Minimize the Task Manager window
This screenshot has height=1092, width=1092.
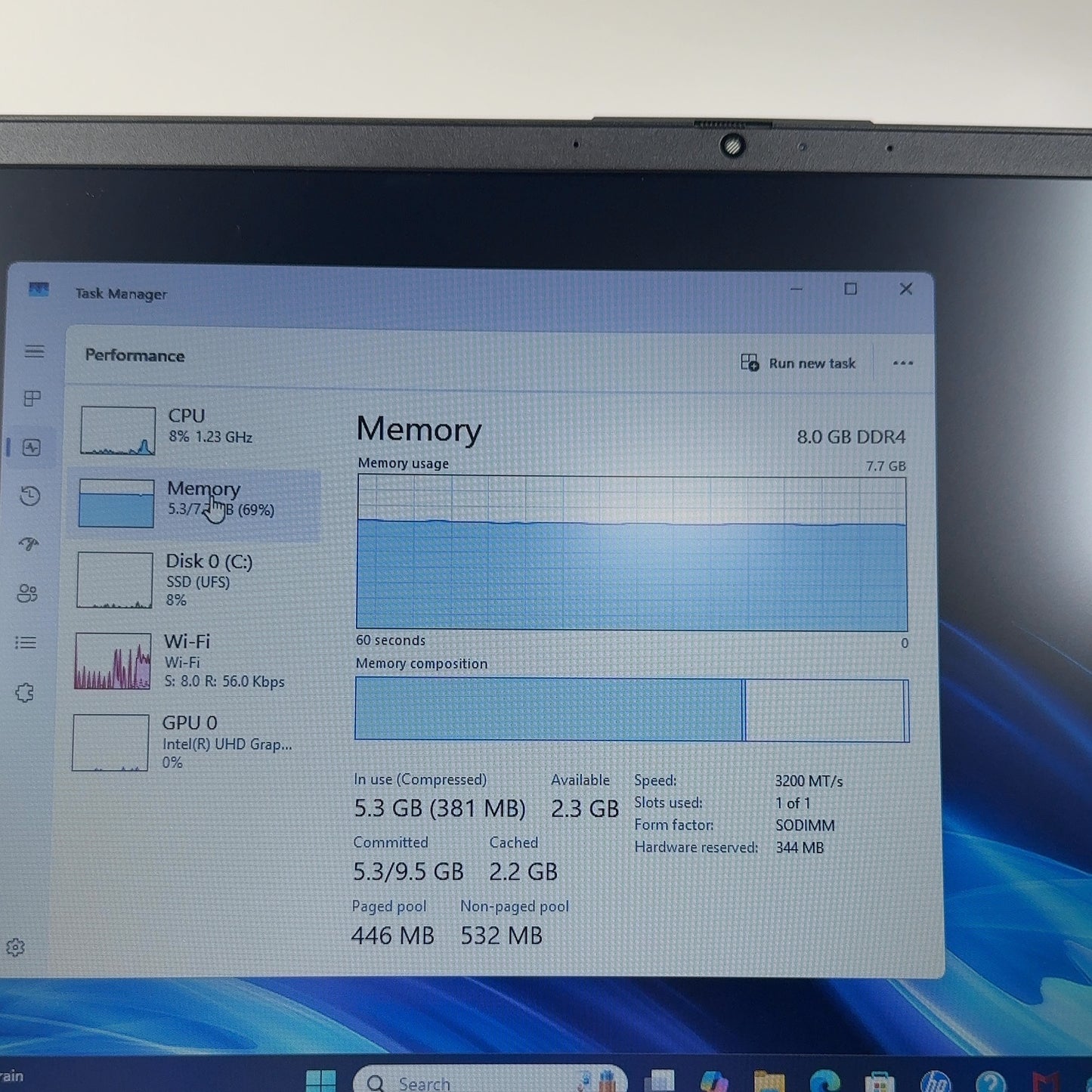point(797,289)
